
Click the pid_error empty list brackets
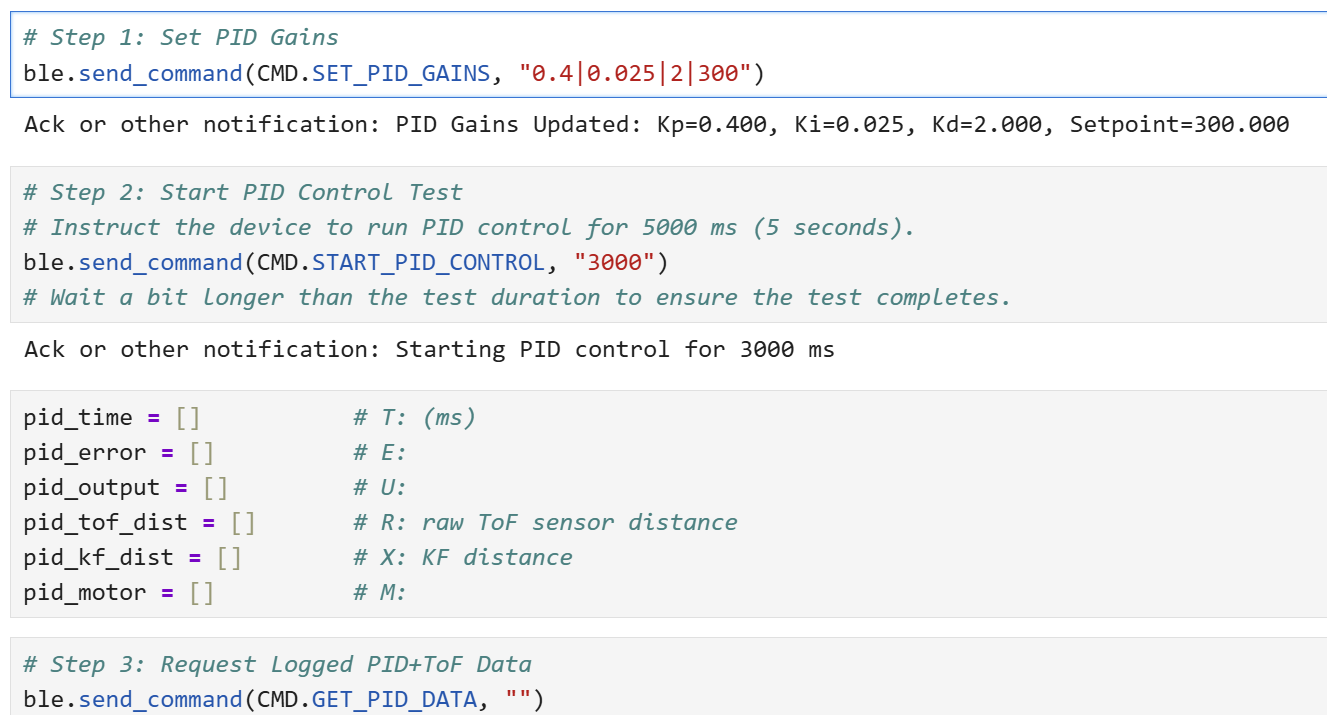[x=201, y=452]
